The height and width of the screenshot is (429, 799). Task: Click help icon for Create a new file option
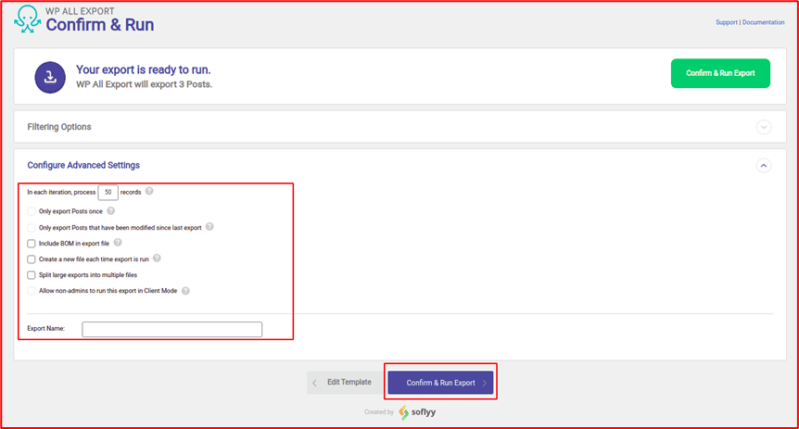click(x=157, y=258)
